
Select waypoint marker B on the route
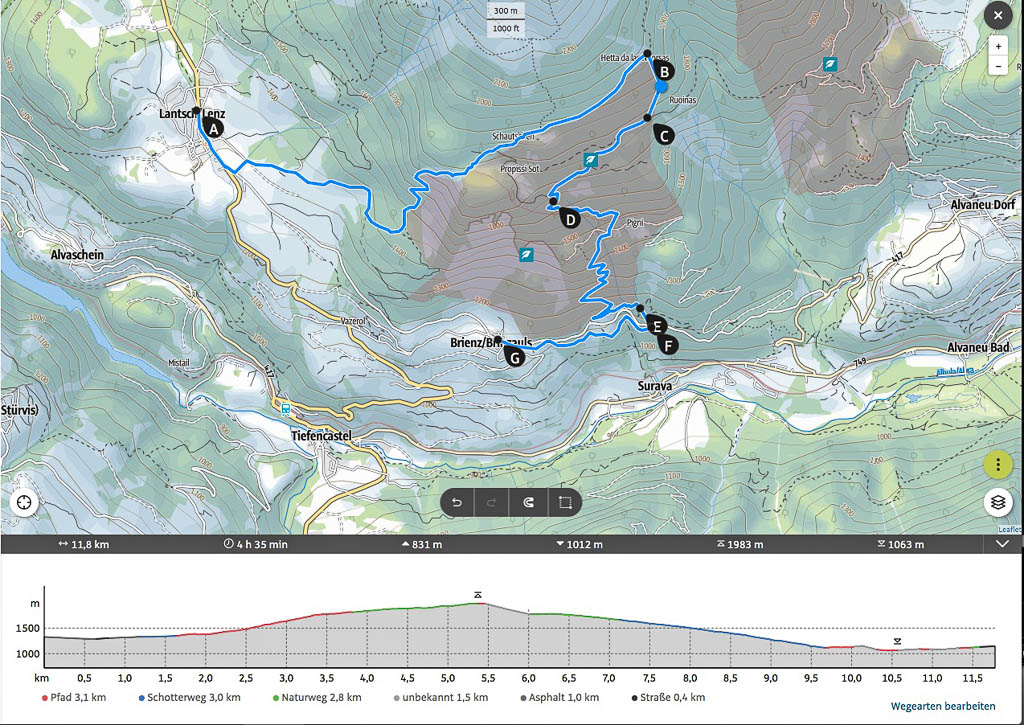[664, 70]
